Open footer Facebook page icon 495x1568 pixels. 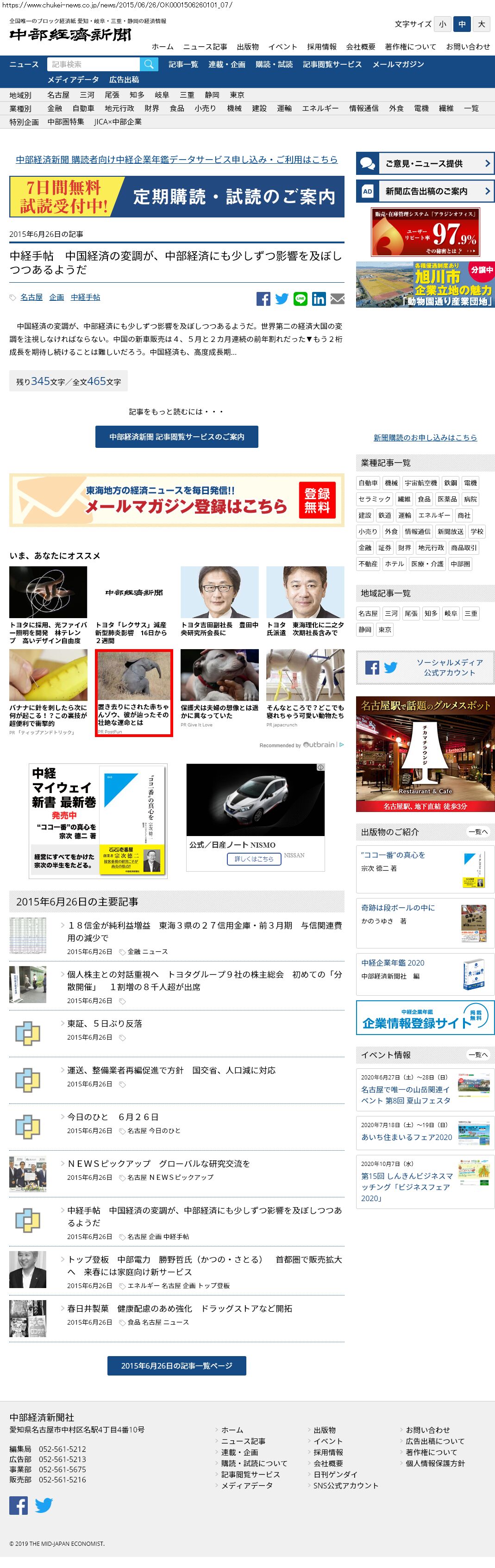click(x=18, y=1505)
